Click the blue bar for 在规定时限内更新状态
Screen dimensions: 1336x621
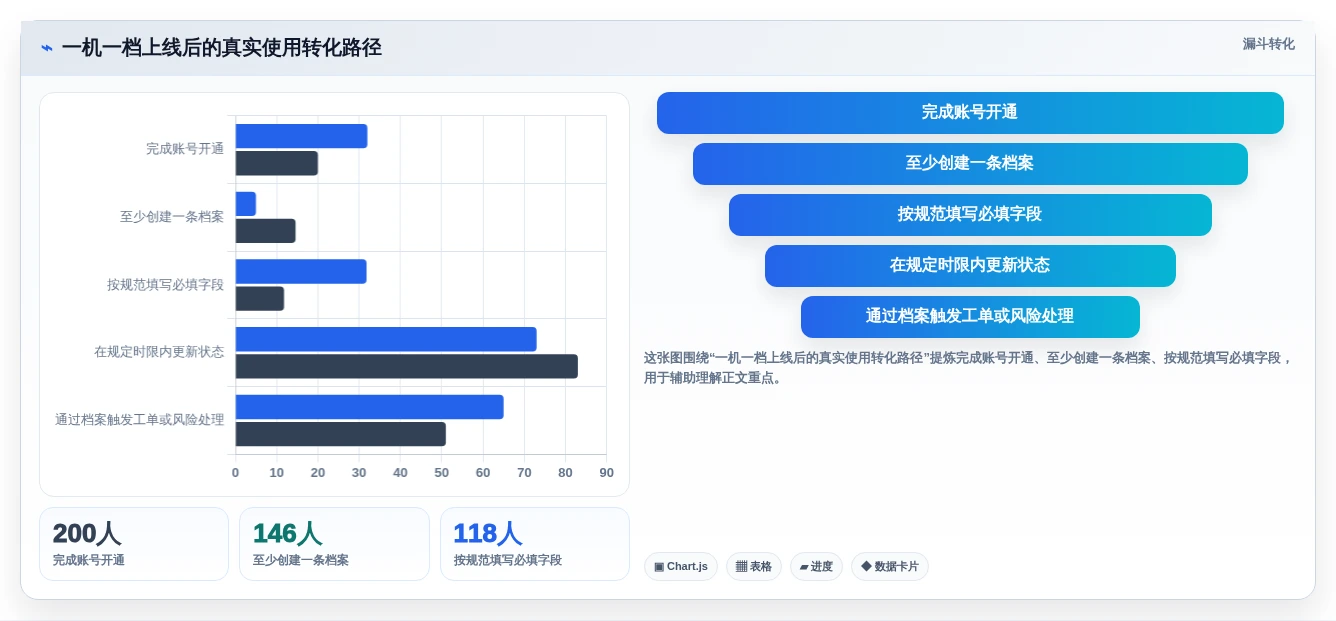click(x=386, y=339)
